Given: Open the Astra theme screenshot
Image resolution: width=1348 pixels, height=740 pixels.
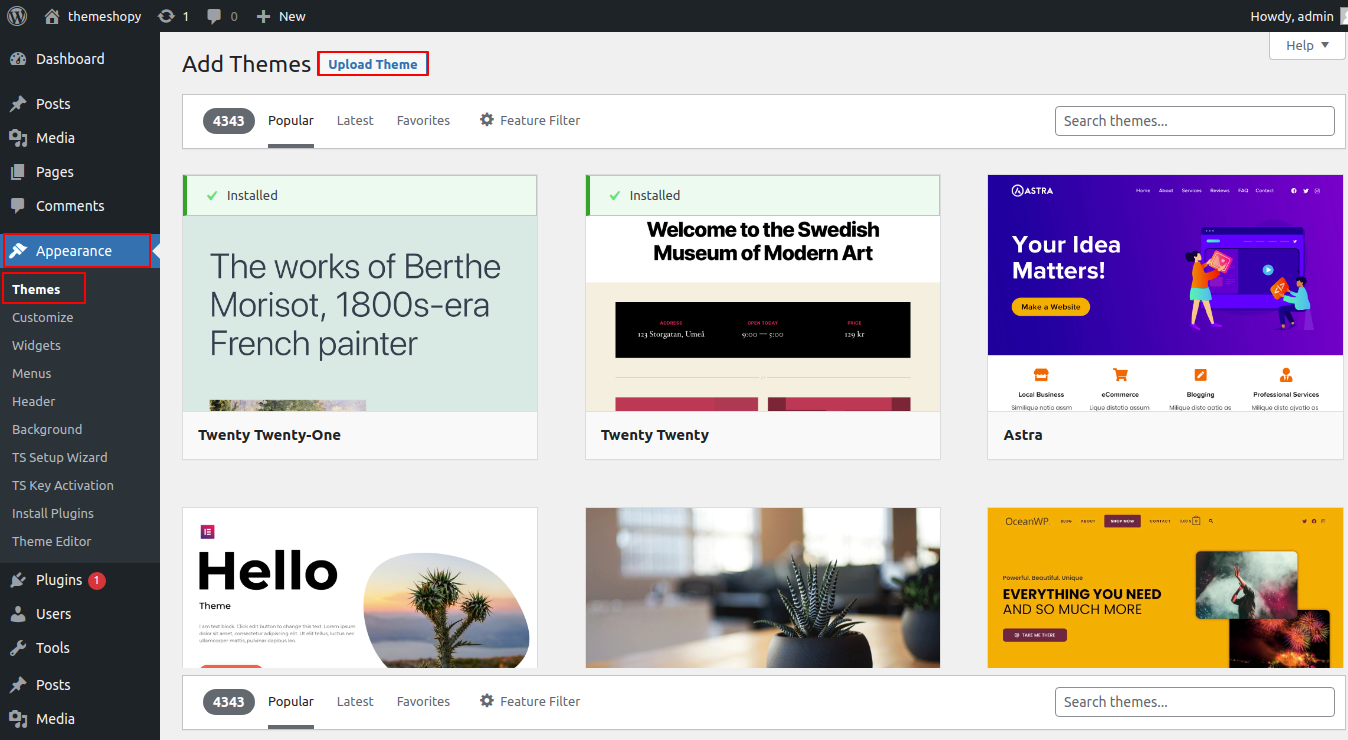Looking at the screenshot, I should coord(1165,293).
